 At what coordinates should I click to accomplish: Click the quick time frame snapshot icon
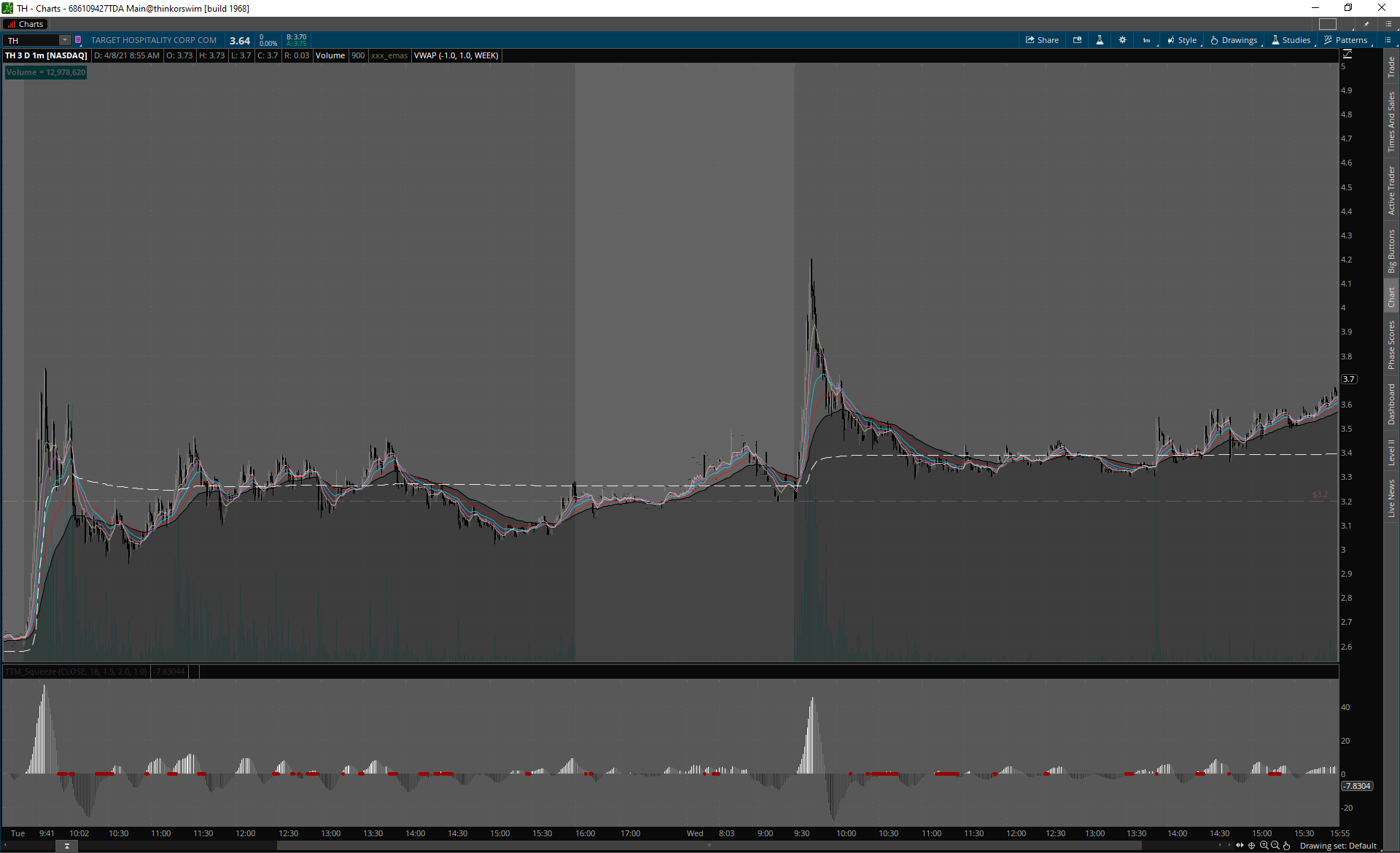click(1077, 40)
